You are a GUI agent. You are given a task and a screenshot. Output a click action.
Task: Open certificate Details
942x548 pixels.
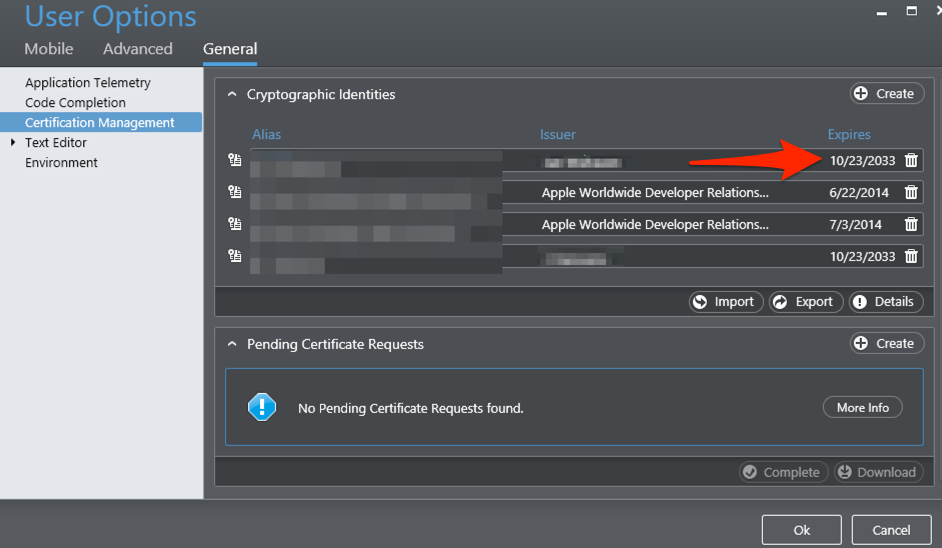886,302
